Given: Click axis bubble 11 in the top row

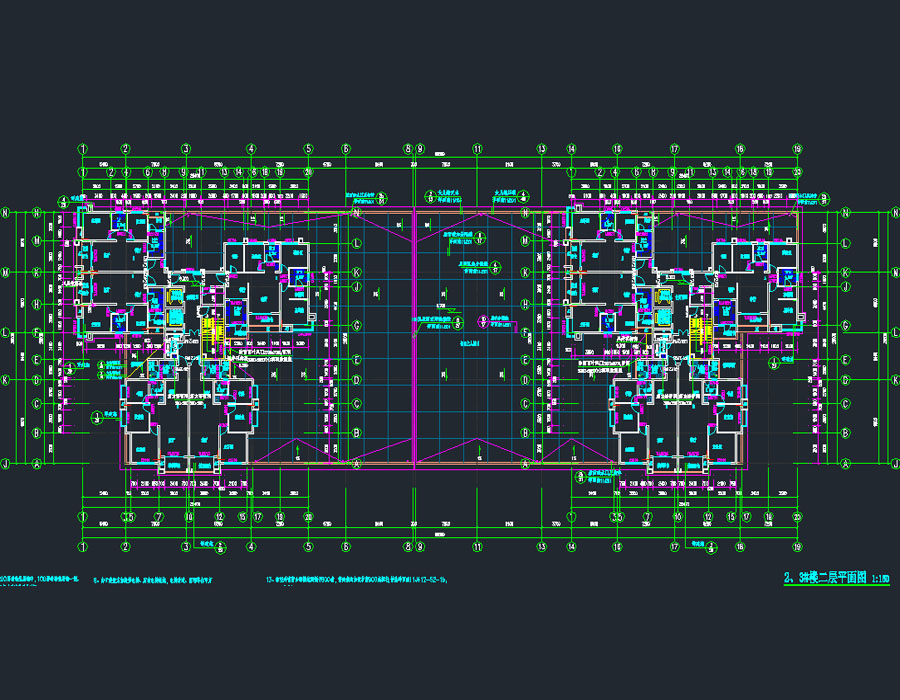Looking at the screenshot, I should coord(478,149).
